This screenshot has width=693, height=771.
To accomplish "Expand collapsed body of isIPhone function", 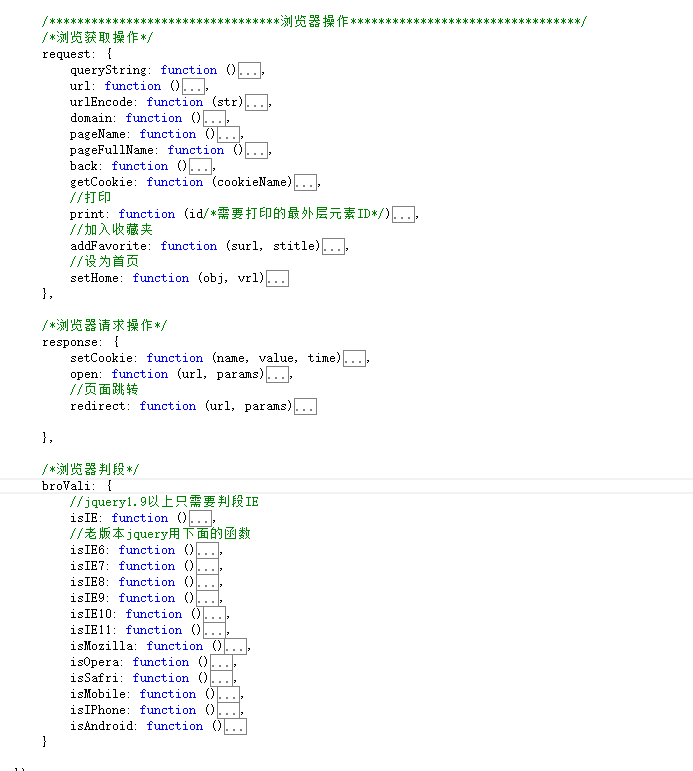I will [x=228, y=711].
